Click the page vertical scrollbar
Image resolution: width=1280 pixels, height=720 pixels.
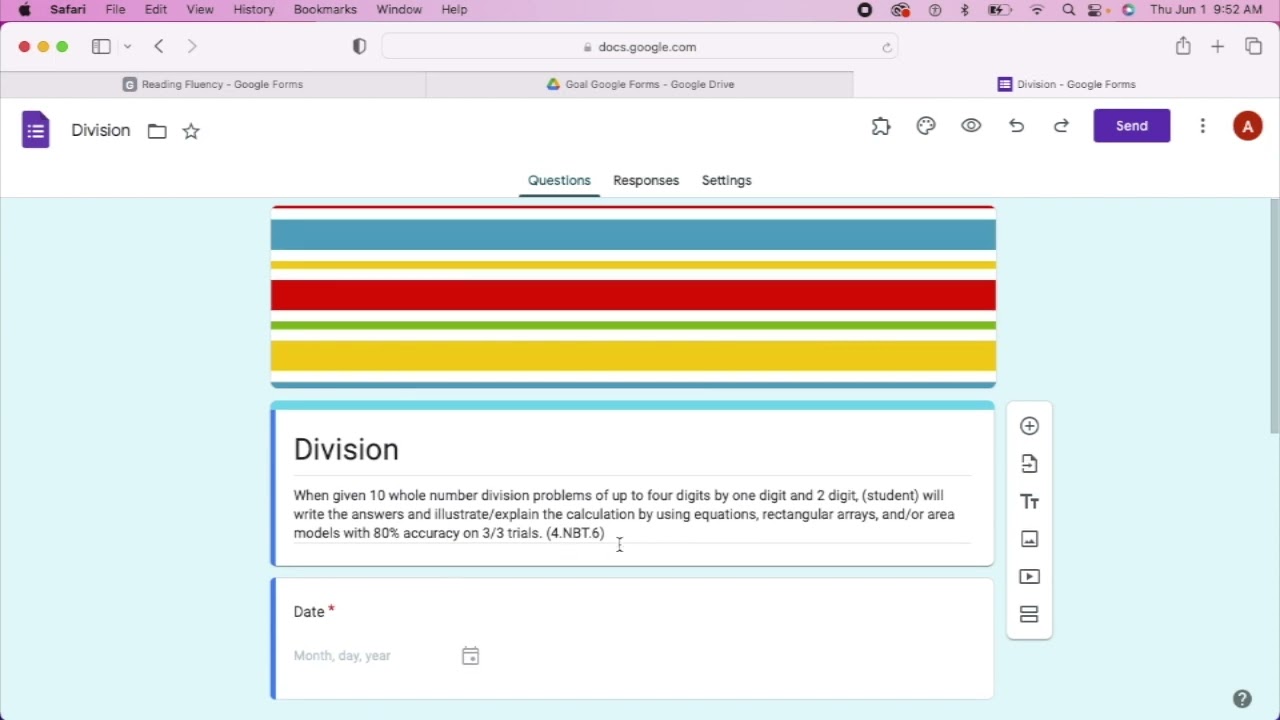pos(1274,316)
